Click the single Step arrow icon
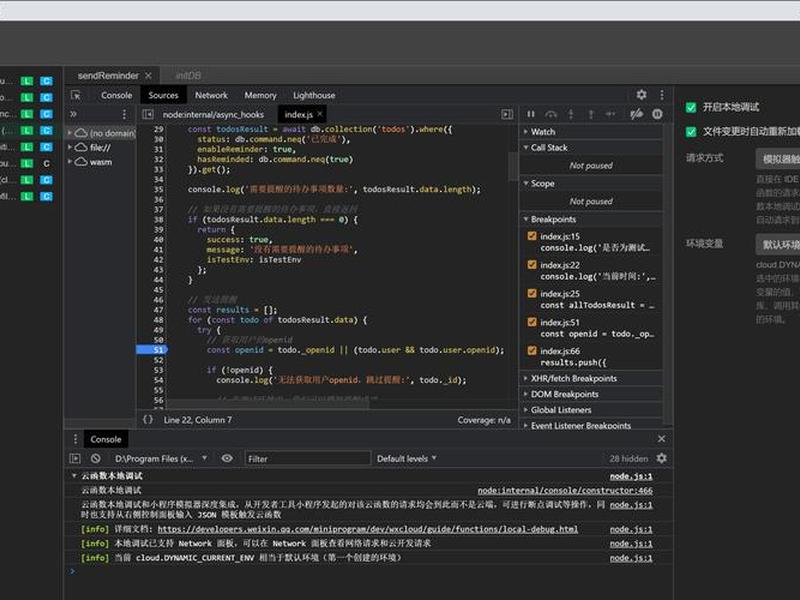800x600 pixels. (x=610, y=114)
